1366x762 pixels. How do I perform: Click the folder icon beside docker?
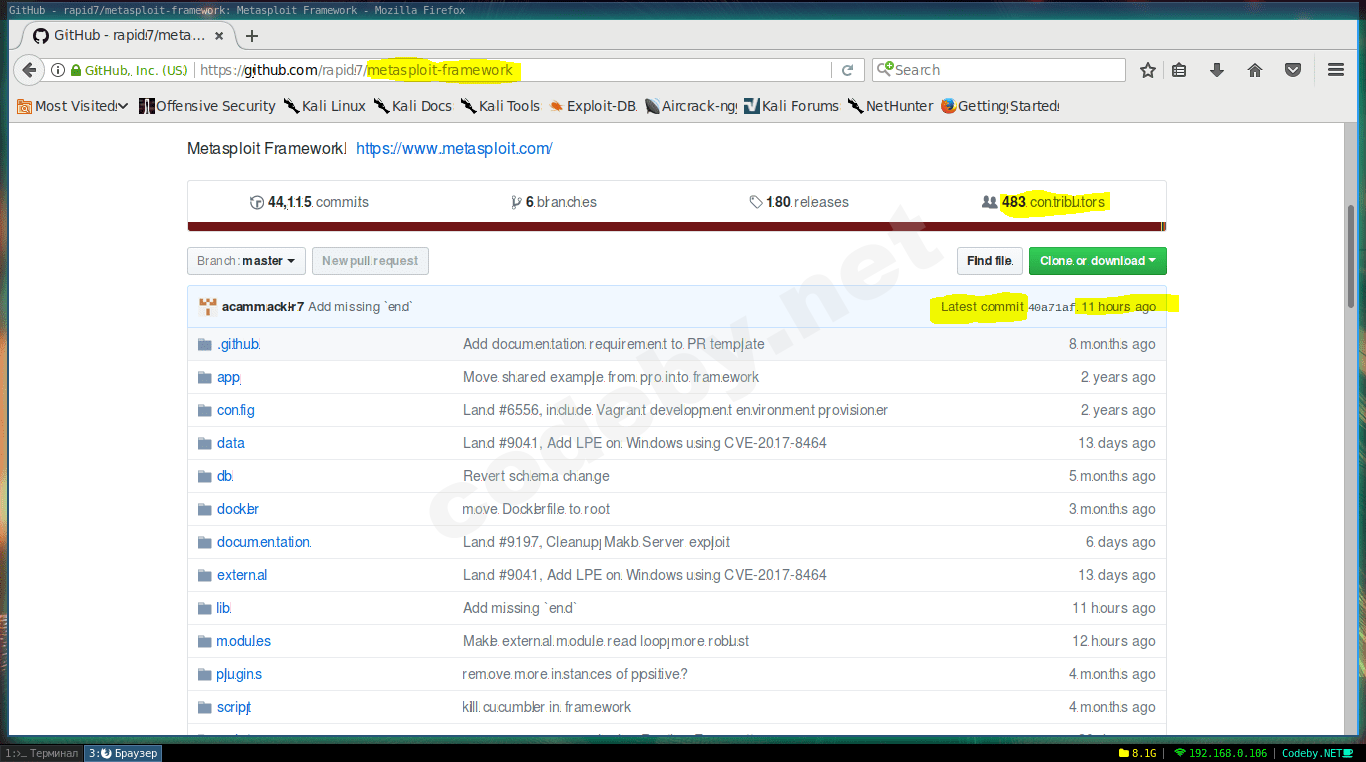[205, 509]
